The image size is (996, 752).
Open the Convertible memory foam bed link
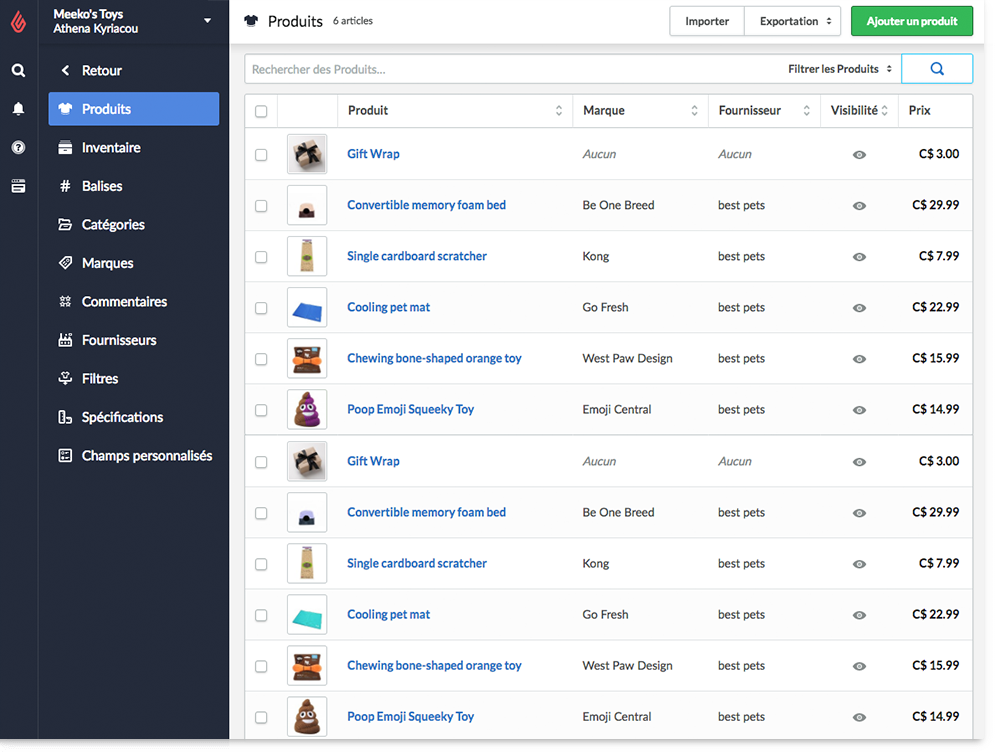click(x=426, y=205)
